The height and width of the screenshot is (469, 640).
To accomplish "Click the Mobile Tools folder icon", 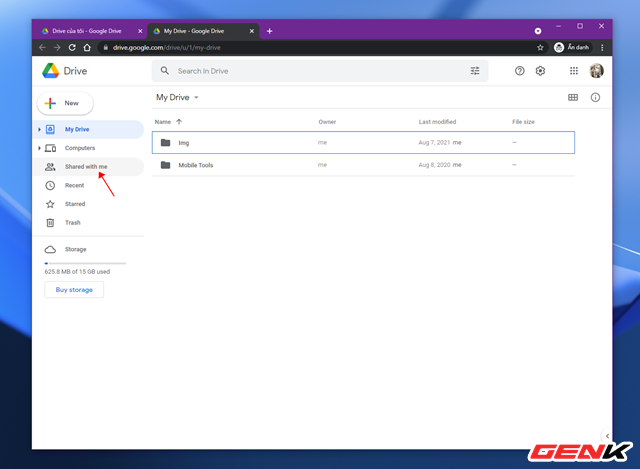I will pos(165,165).
